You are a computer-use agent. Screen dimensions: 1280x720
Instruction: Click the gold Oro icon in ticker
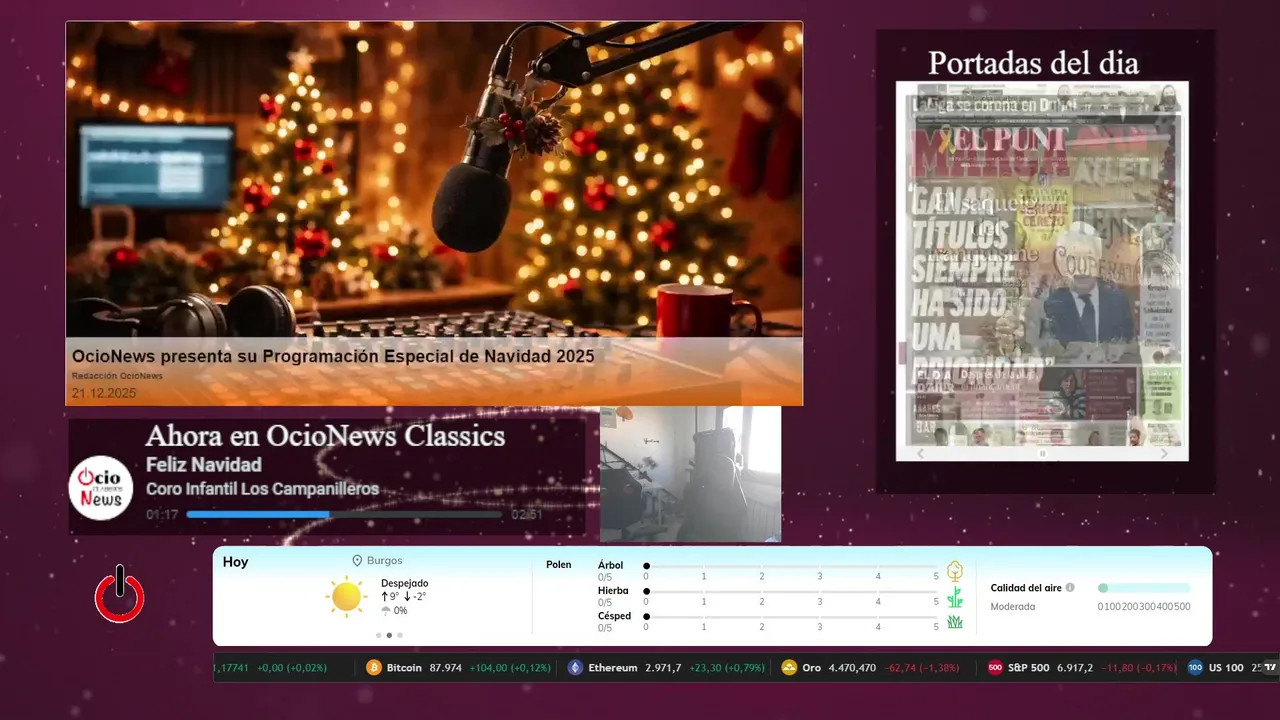click(789, 668)
